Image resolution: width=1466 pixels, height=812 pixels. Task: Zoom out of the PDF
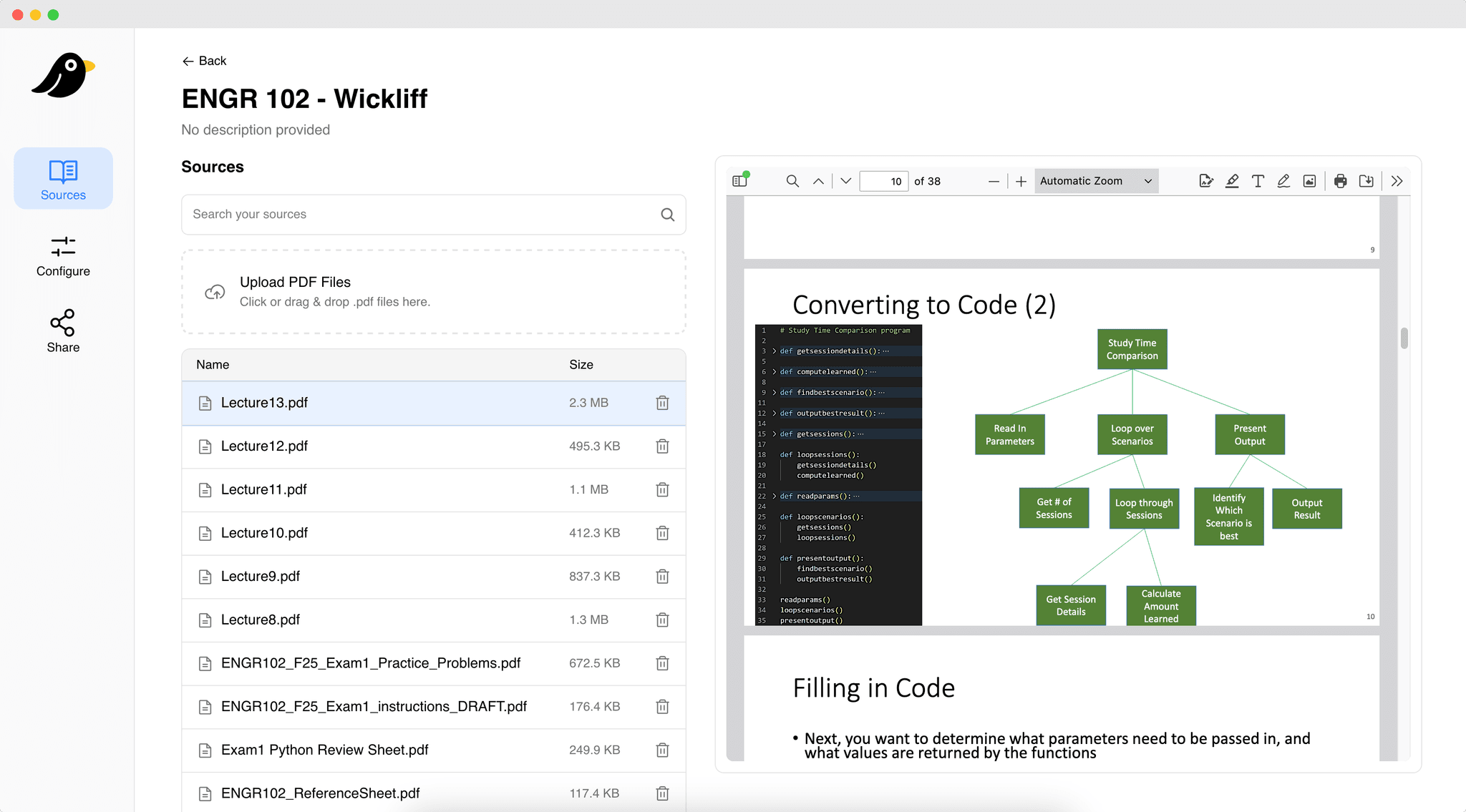point(994,181)
